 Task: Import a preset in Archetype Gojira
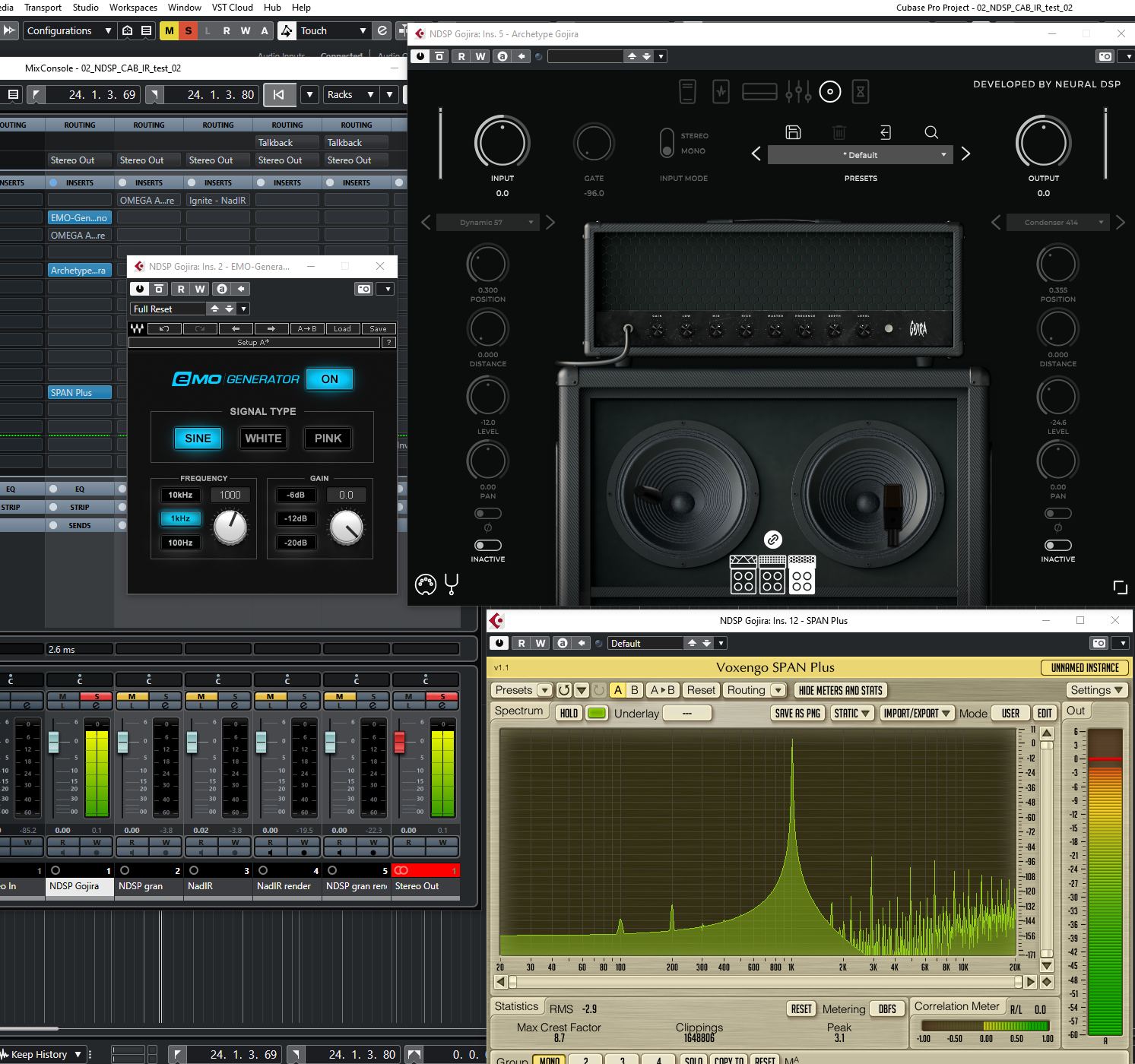point(886,132)
